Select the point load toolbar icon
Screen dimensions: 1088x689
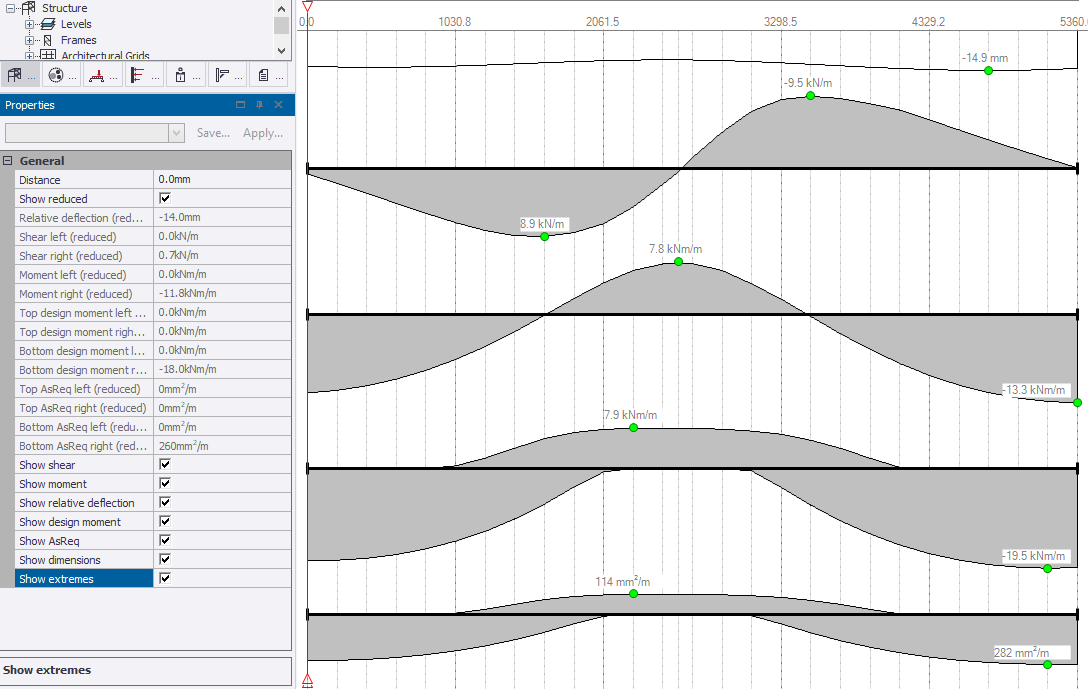click(x=181, y=74)
